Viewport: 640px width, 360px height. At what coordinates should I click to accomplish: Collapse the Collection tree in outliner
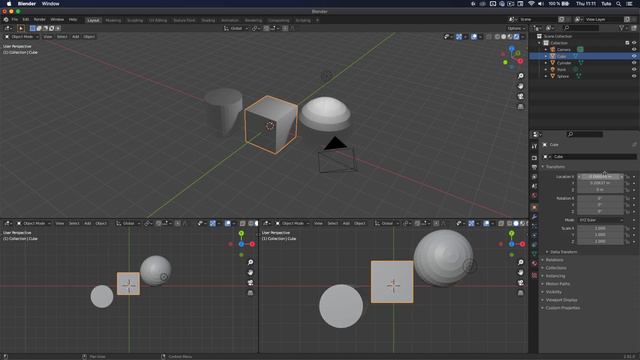point(540,43)
